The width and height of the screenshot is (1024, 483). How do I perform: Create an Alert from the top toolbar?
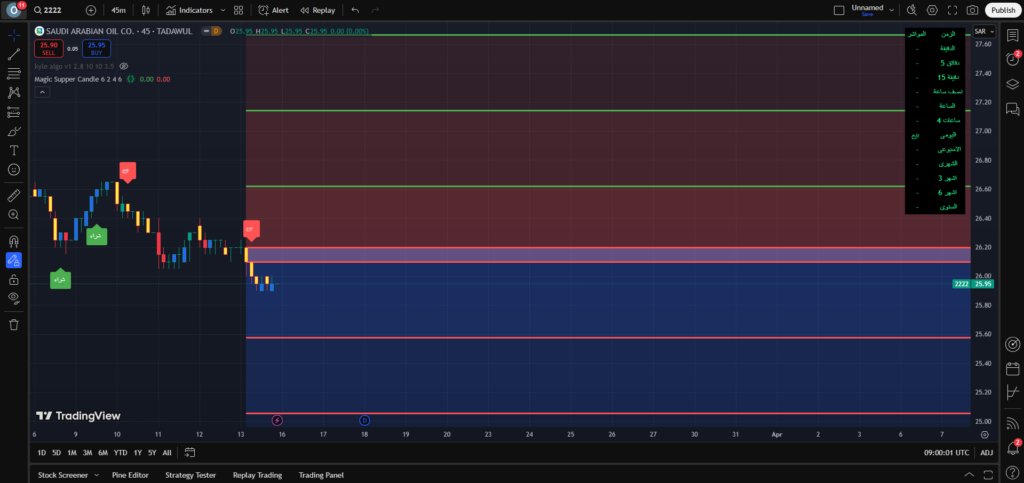(273, 10)
